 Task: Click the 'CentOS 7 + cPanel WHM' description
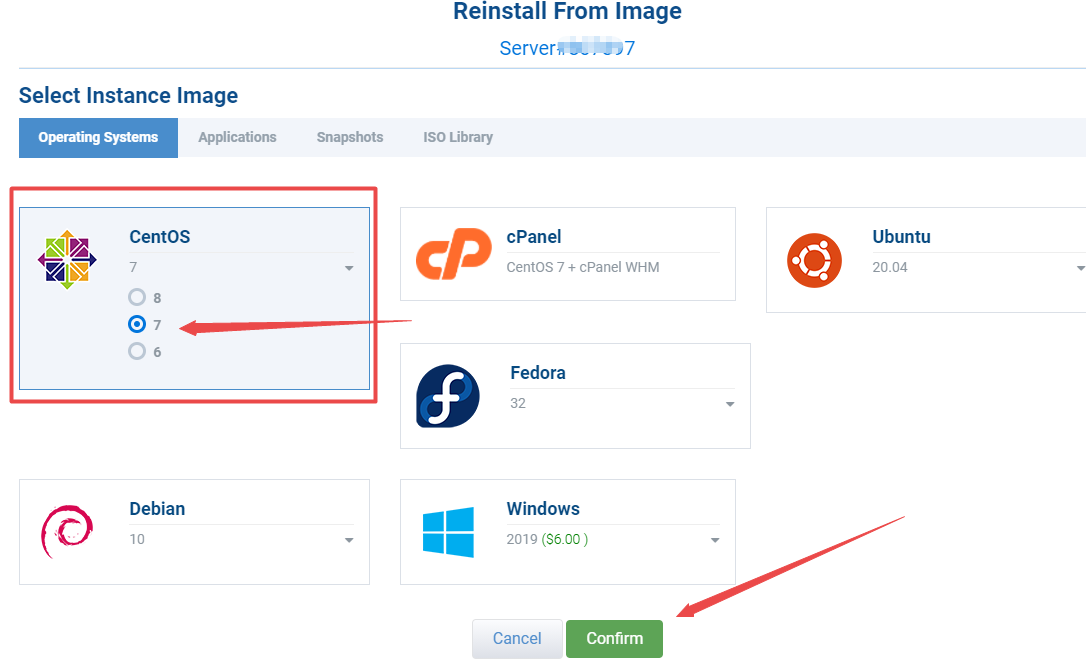click(582, 267)
